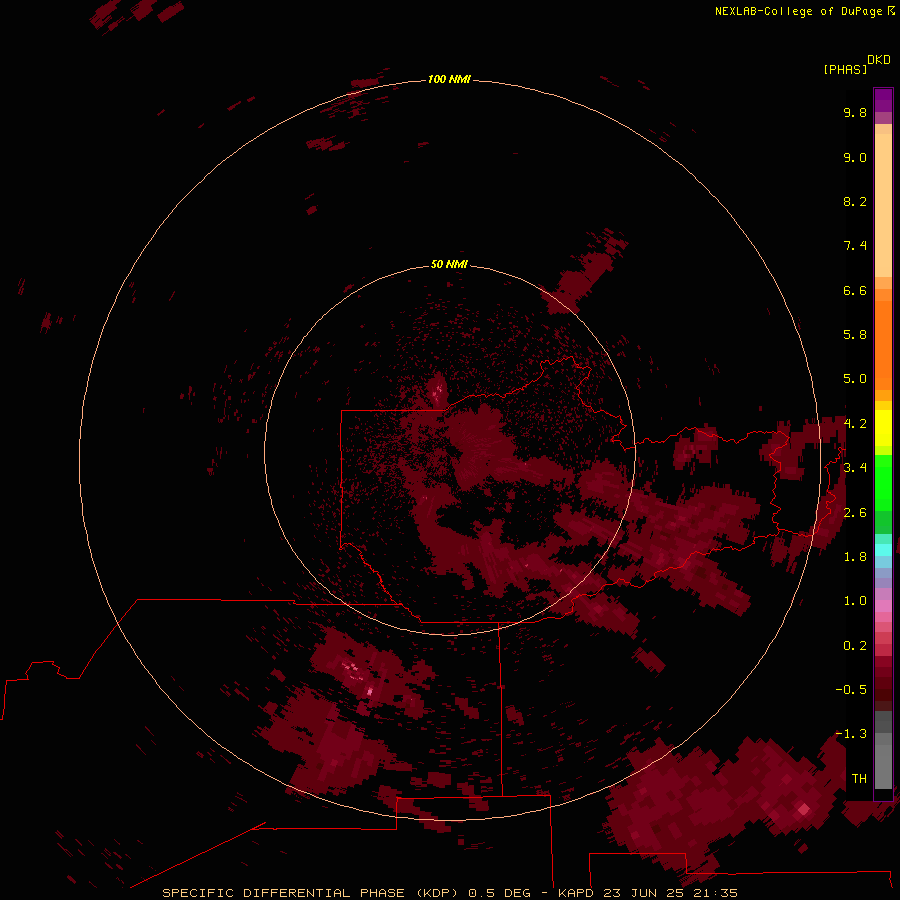Click the 5.8 scale value
Screen dimensions: 900x900
pyautogui.click(x=855, y=335)
